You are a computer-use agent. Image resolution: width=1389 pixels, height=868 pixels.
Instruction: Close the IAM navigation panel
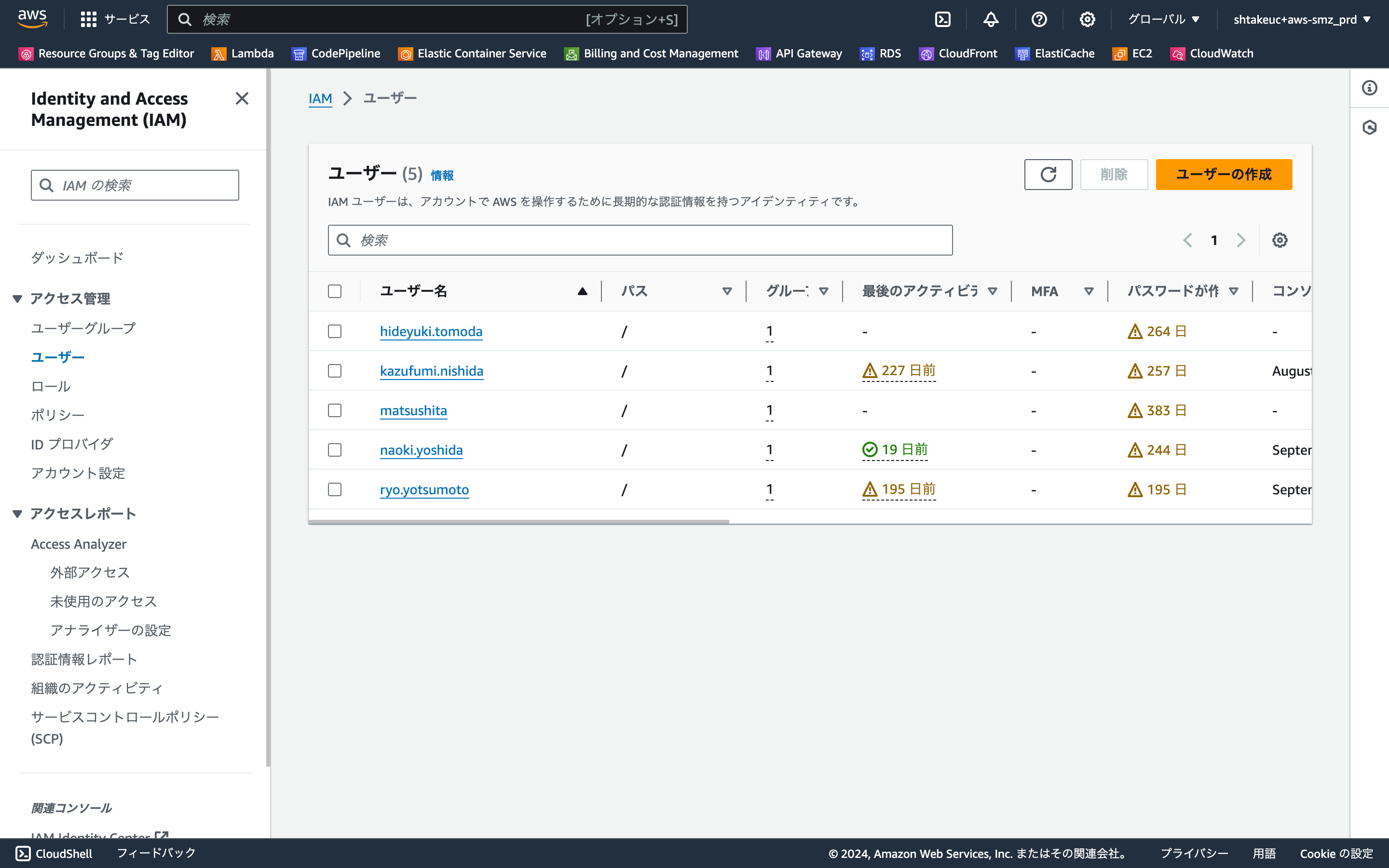tap(242, 99)
